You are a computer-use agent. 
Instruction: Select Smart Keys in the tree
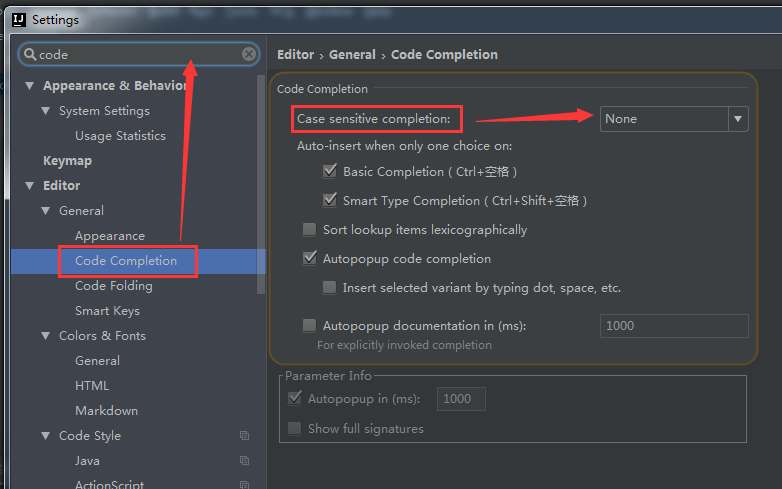[x=107, y=311]
